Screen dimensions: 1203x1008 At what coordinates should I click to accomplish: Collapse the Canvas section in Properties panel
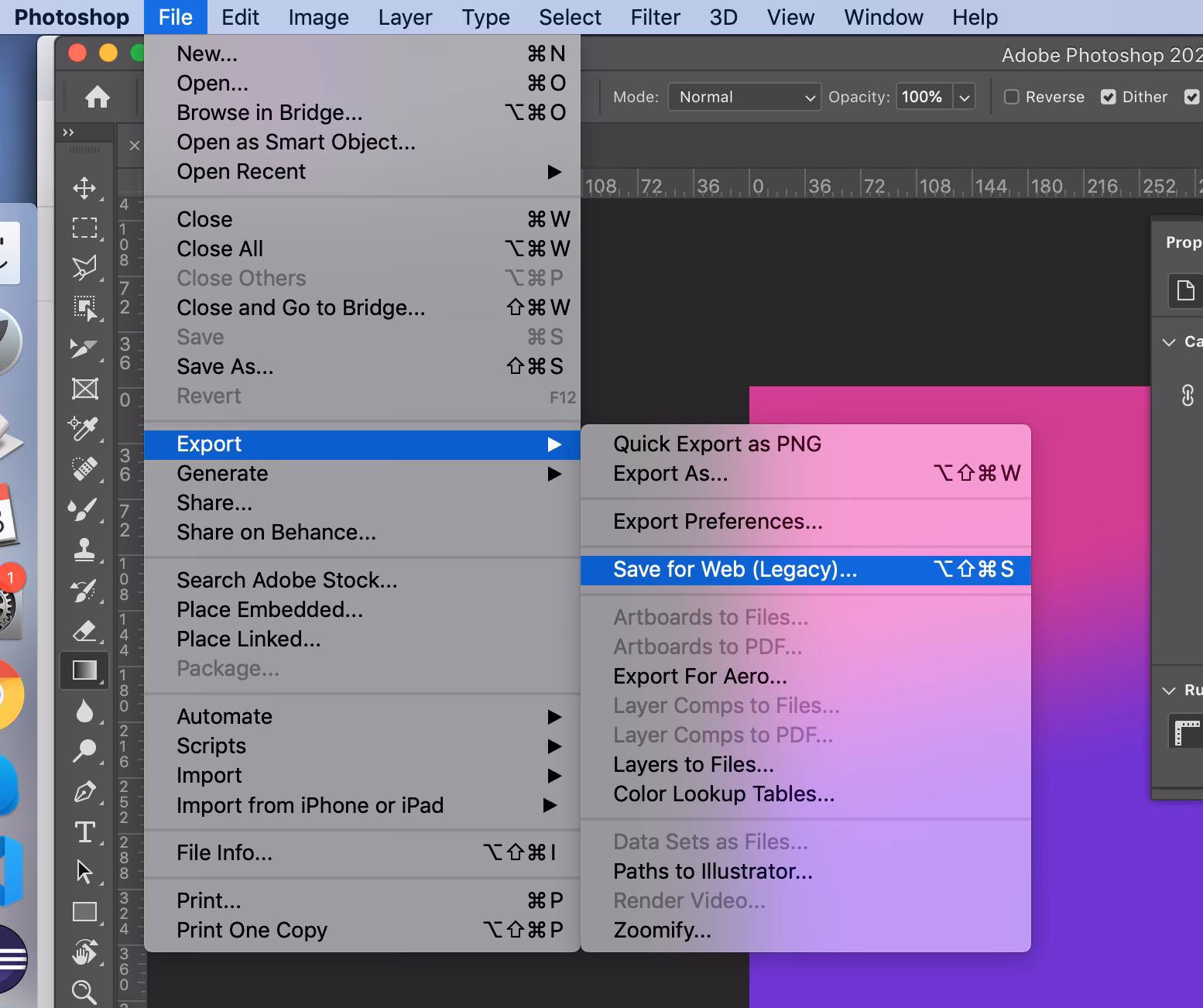1170,341
